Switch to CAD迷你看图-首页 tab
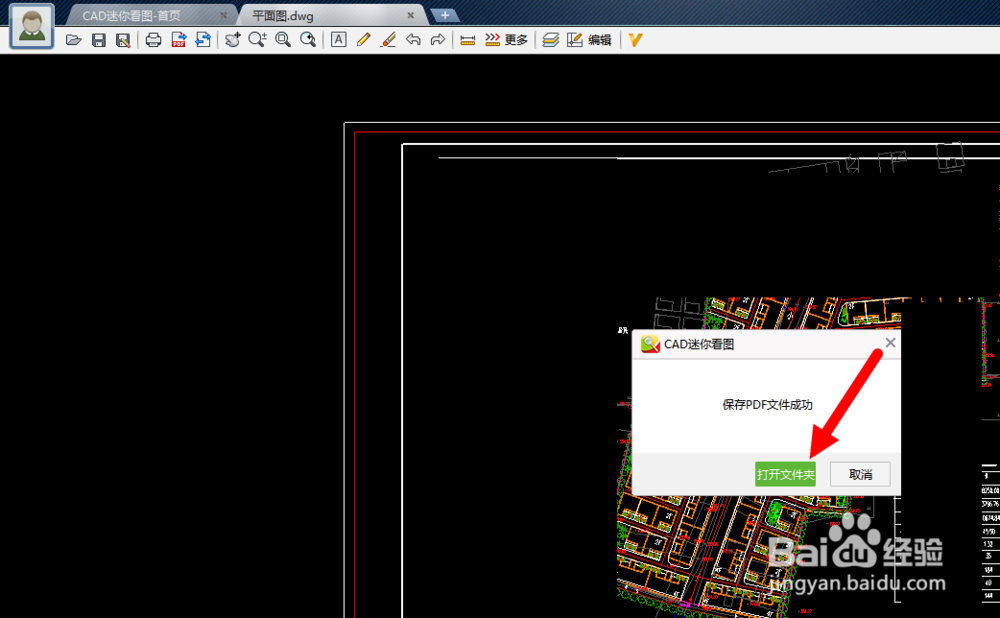 (x=131, y=16)
